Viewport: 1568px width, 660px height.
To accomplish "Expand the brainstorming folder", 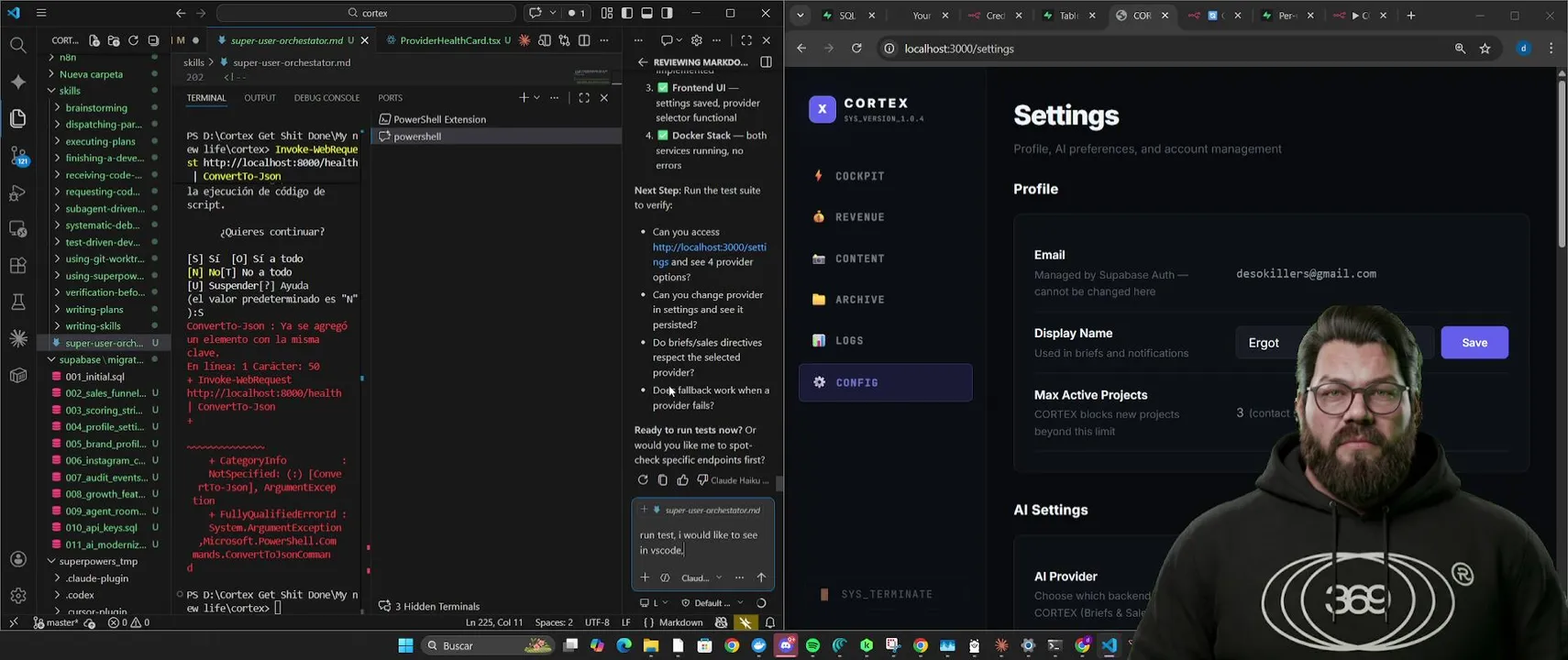I will click(96, 107).
